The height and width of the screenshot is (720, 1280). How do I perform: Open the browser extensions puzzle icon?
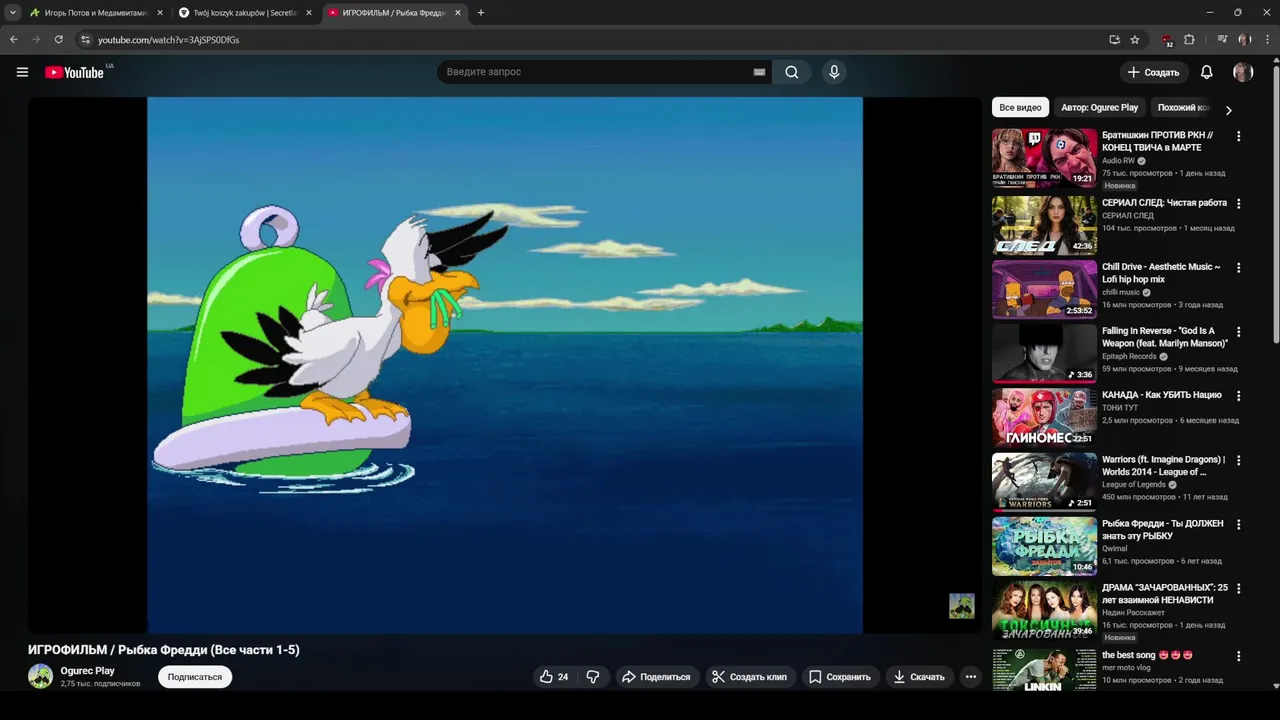coord(1189,40)
